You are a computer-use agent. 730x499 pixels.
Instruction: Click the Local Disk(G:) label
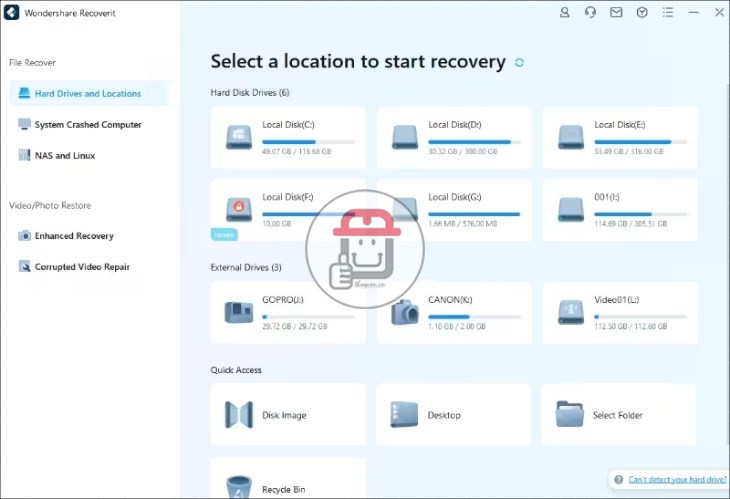click(455, 197)
